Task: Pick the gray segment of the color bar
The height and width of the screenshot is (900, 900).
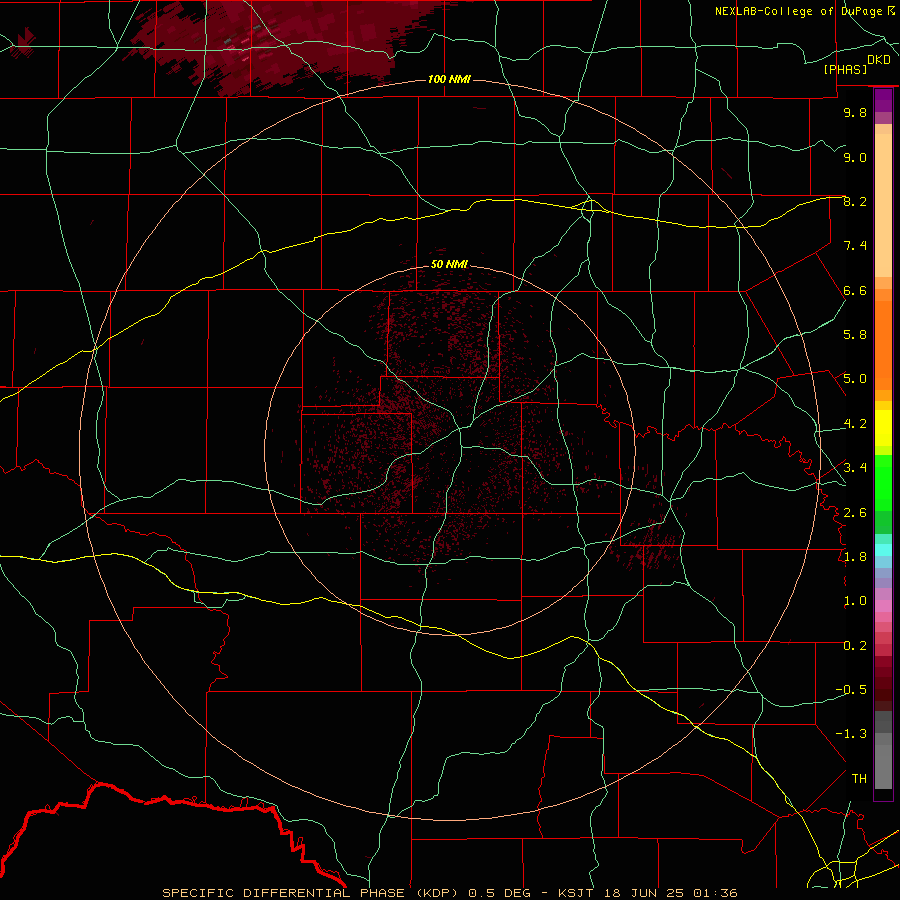Action: pos(883,750)
